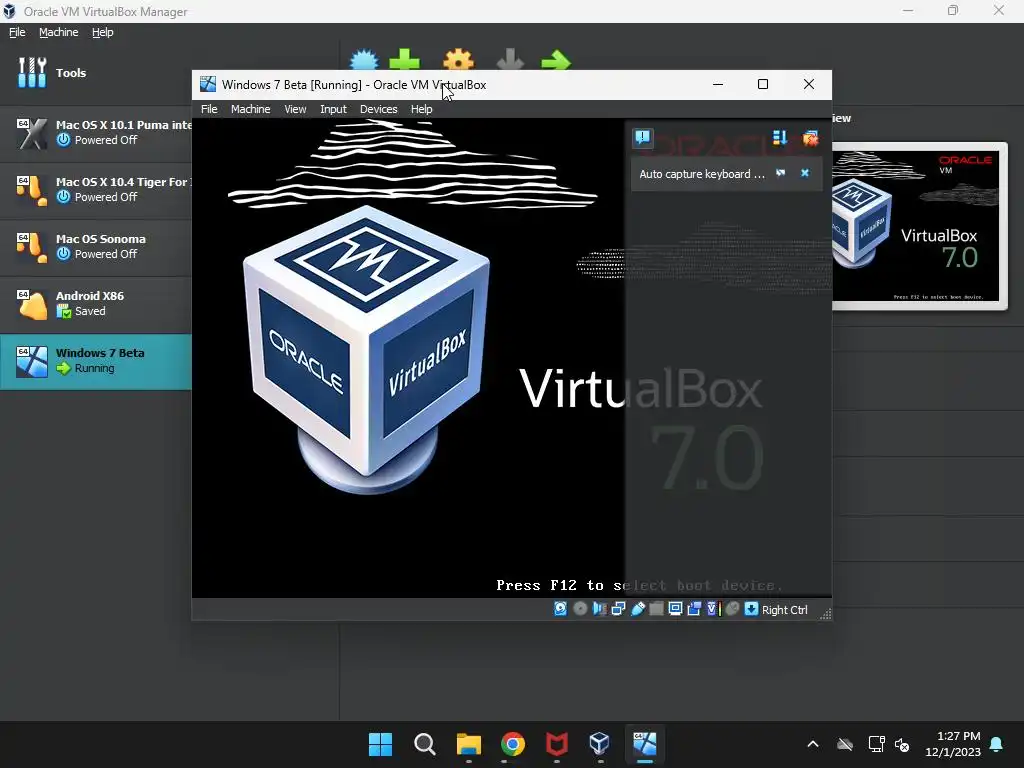This screenshot has height=768, width=1024.
Task: Click the network adapters icon in VM status bar
Action: [618, 609]
